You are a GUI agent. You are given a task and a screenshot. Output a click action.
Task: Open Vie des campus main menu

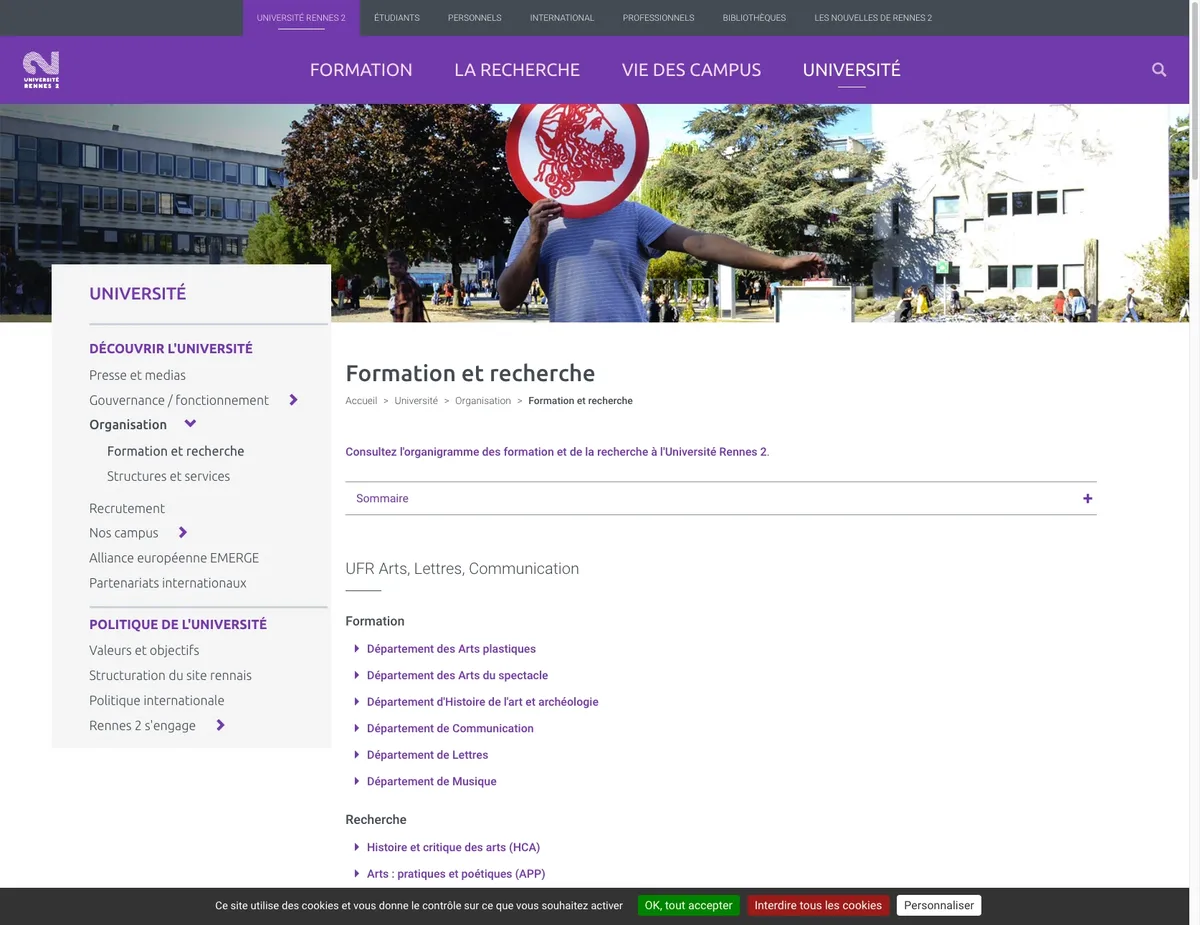coord(691,70)
